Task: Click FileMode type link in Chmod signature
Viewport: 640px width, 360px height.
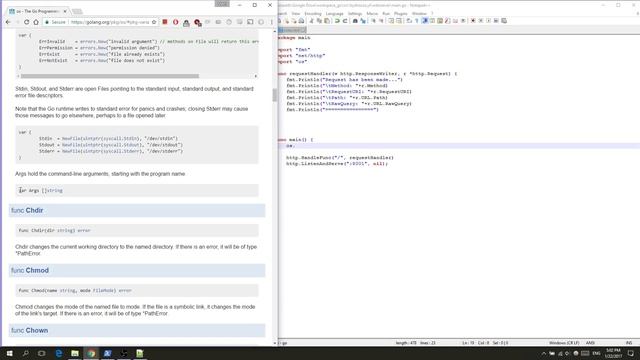Action: [x=104, y=291]
